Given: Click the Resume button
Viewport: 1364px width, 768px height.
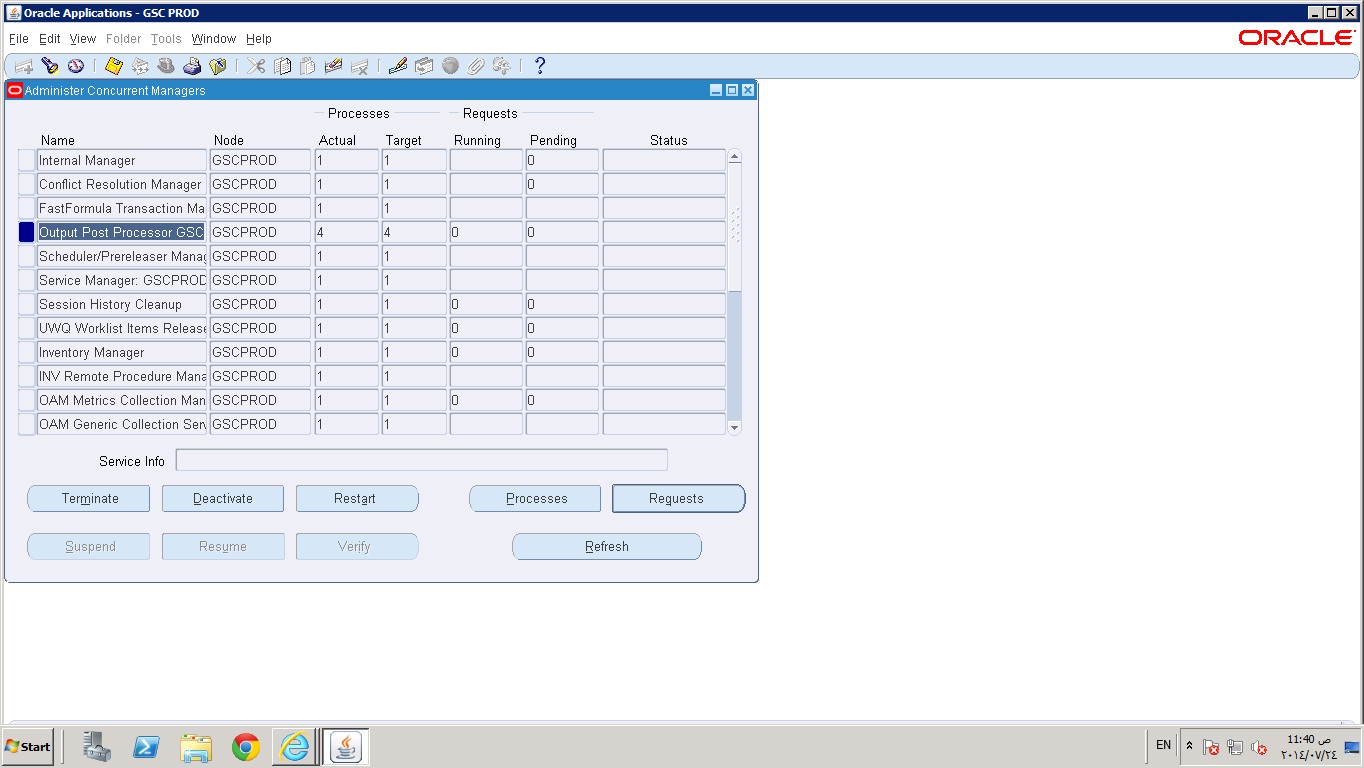Looking at the screenshot, I should point(223,546).
